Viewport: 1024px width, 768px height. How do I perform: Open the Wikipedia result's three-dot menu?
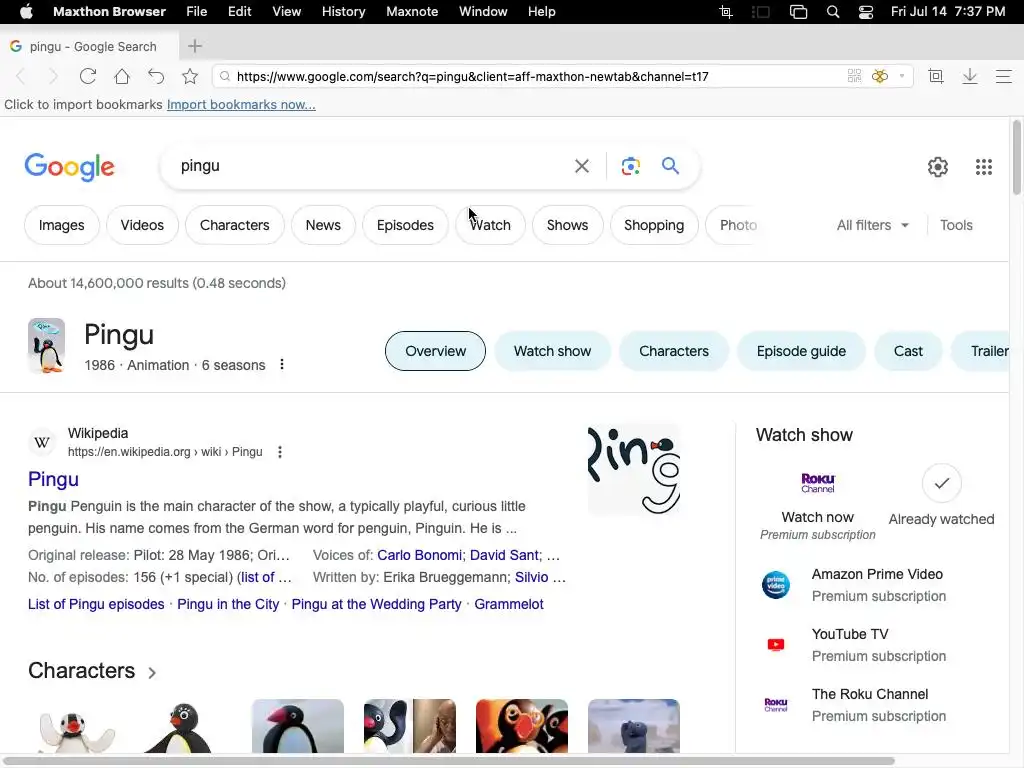point(280,452)
